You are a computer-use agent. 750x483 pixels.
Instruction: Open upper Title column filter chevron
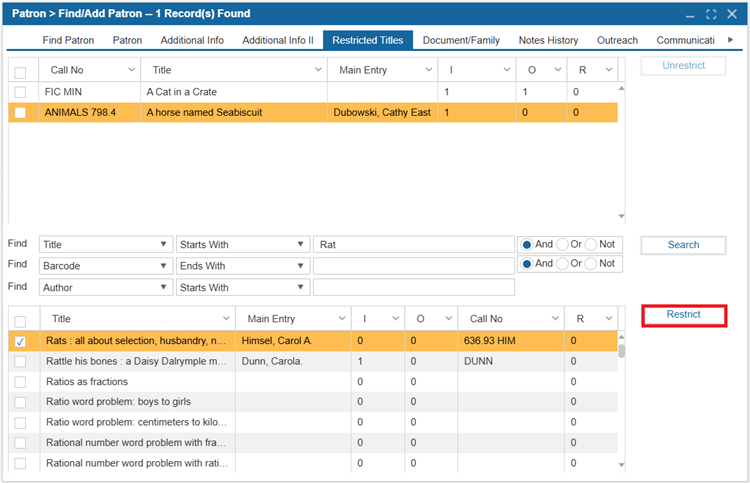click(318, 70)
